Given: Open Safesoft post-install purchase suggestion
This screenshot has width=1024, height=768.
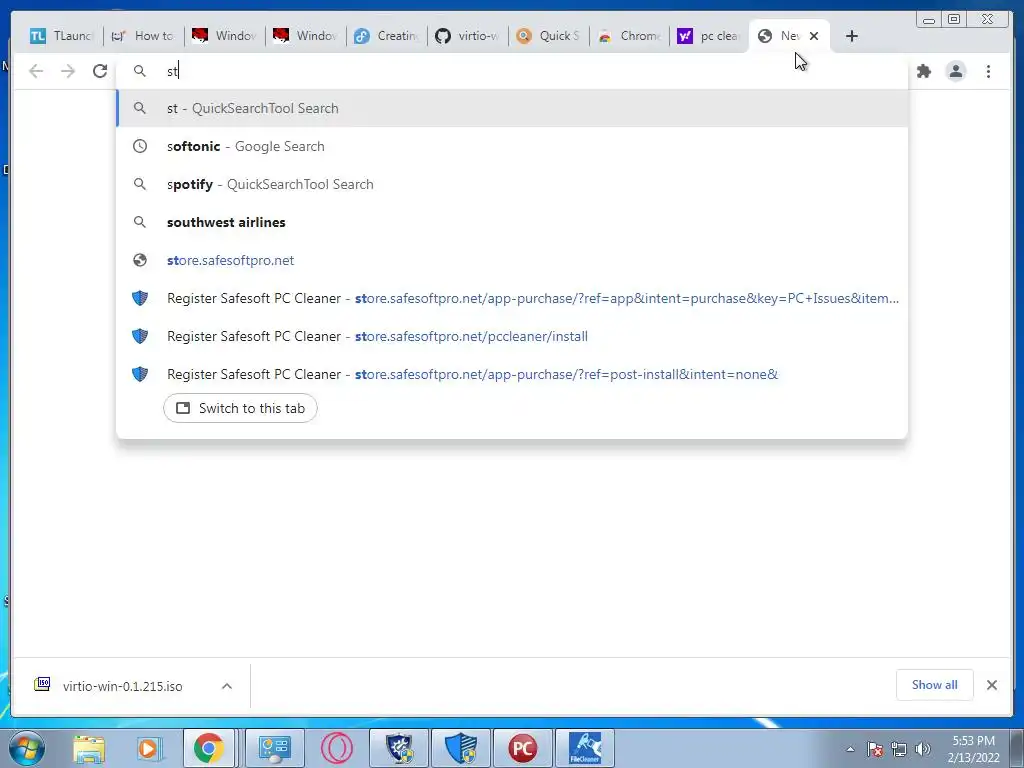Looking at the screenshot, I should point(512,374).
